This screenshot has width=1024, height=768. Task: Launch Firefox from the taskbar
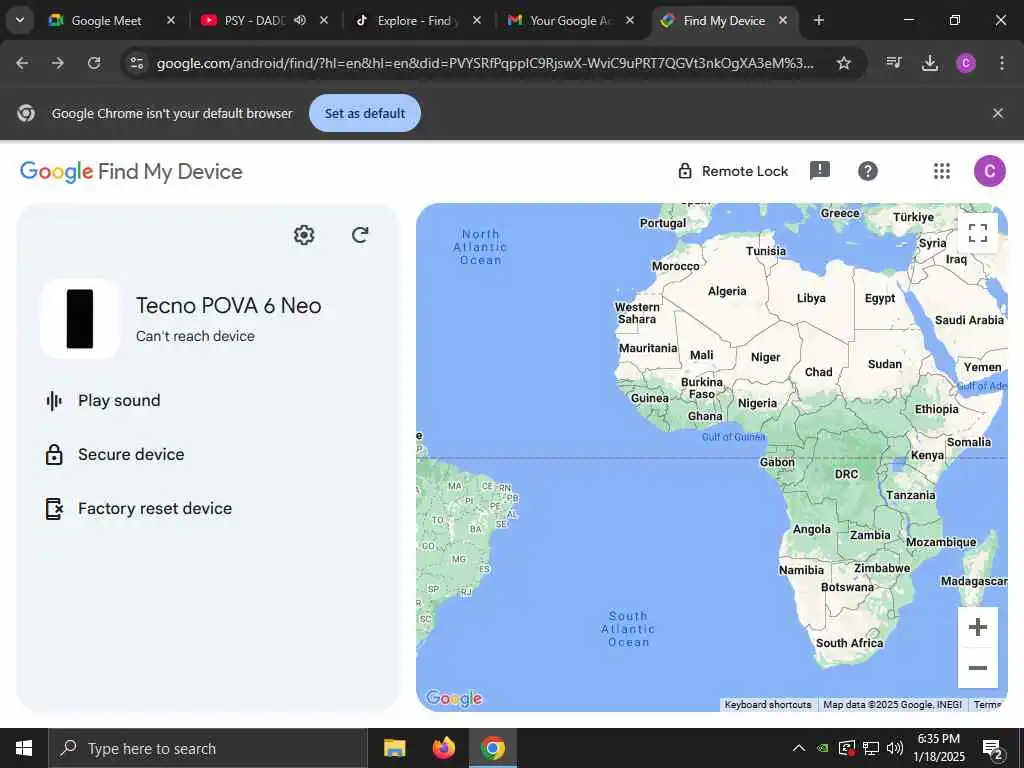[443, 748]
